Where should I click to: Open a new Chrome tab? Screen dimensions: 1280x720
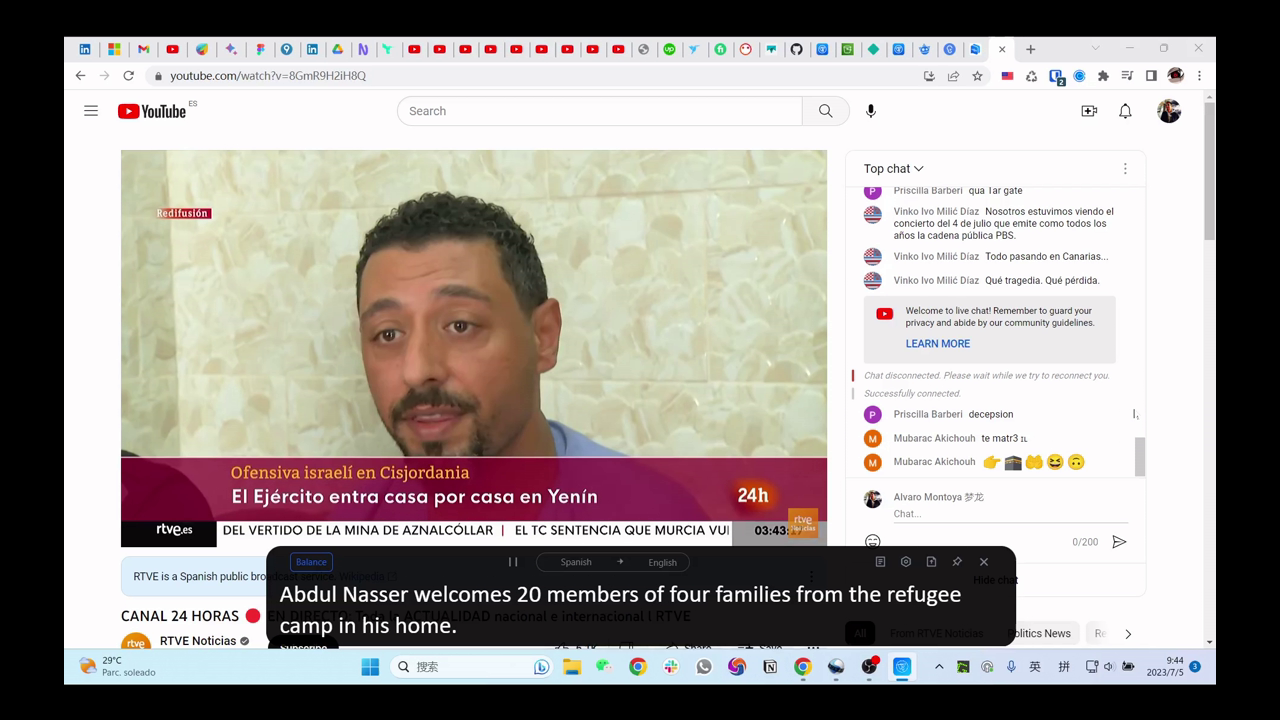pyautogui.click(x=1030, y=49)
